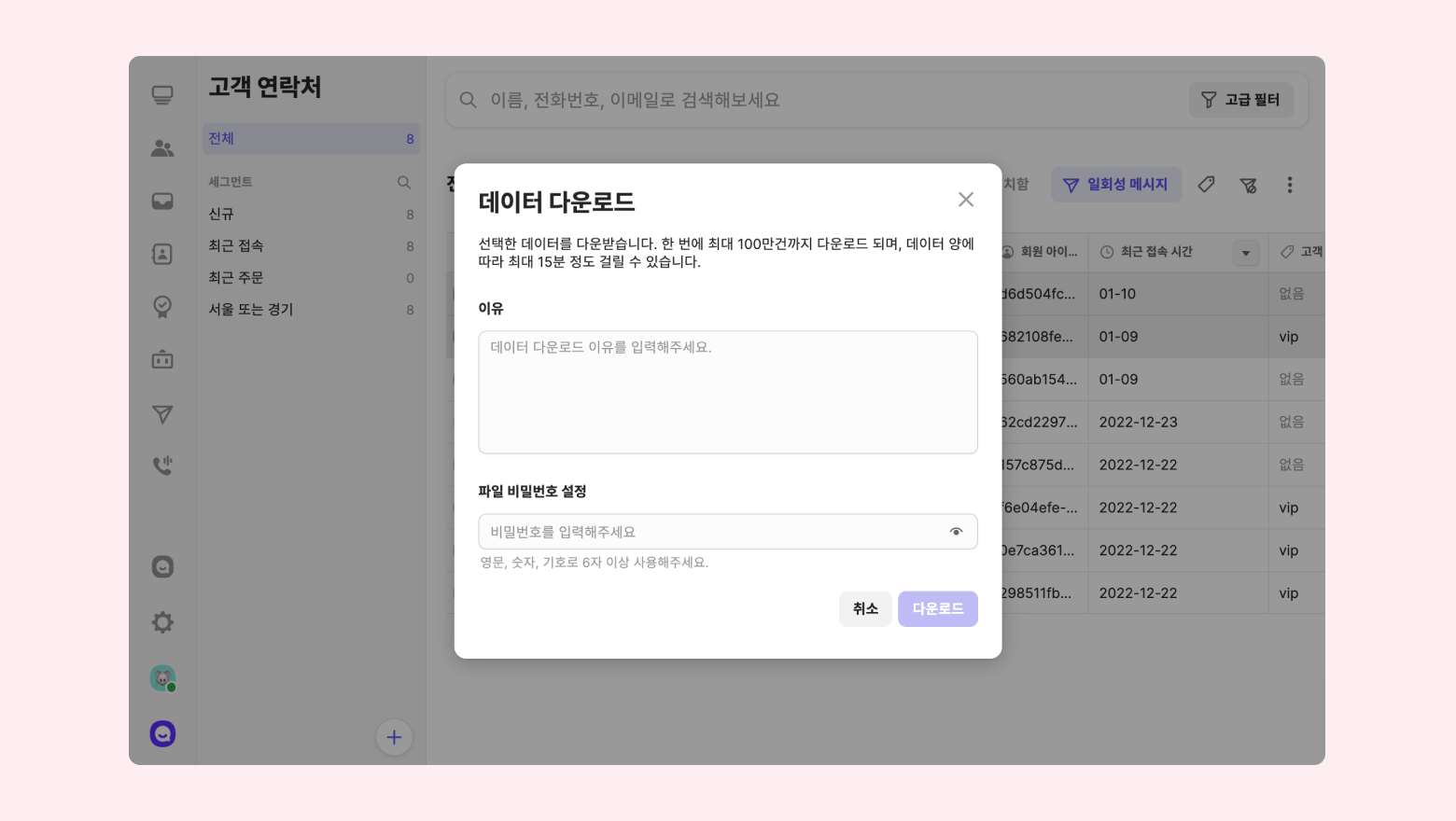Focus the 이유 text area

(x=727, y=392)
